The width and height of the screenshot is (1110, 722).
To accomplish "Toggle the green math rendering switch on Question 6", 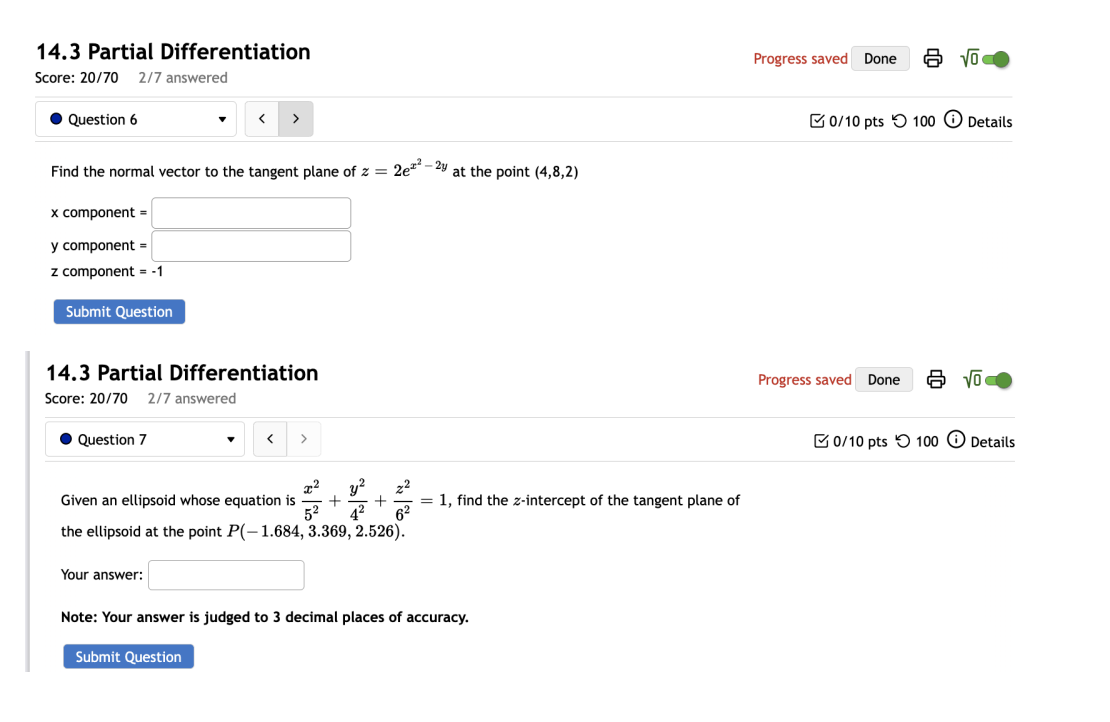I will 994,58.
